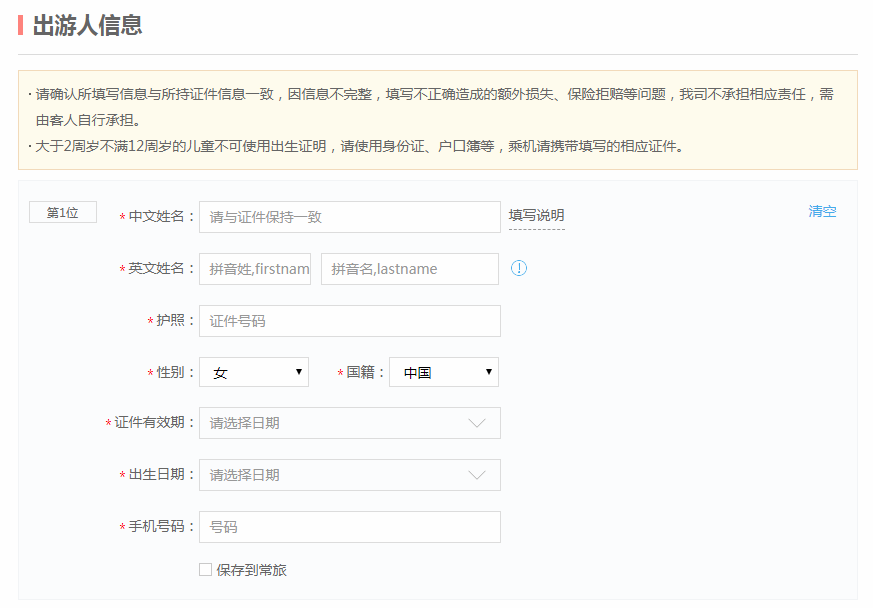Click 清空 to clear the traveler form

[822, 211]
